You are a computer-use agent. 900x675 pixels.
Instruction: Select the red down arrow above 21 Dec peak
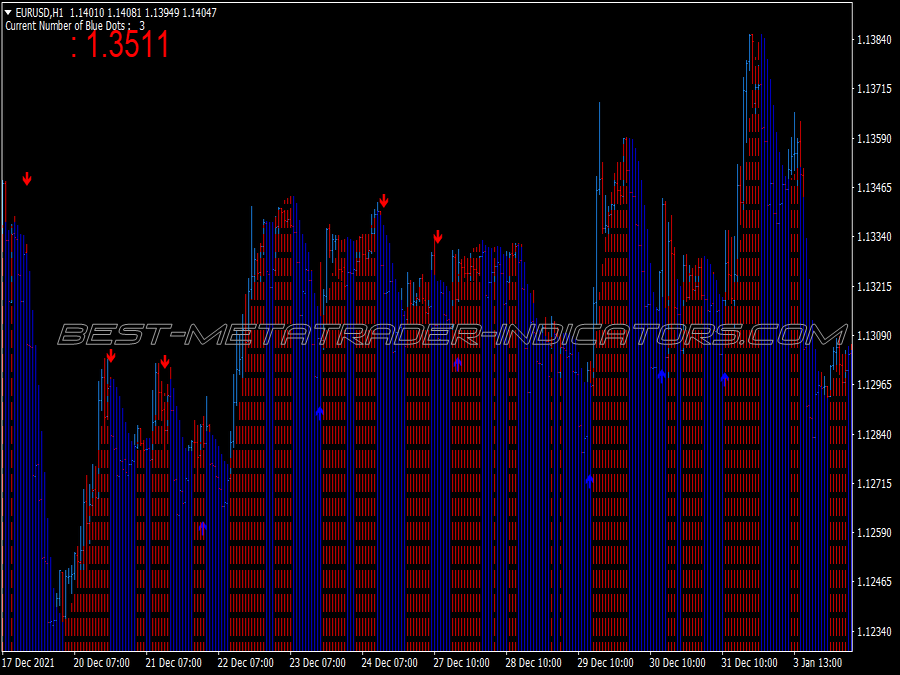[x=165, y=362]
